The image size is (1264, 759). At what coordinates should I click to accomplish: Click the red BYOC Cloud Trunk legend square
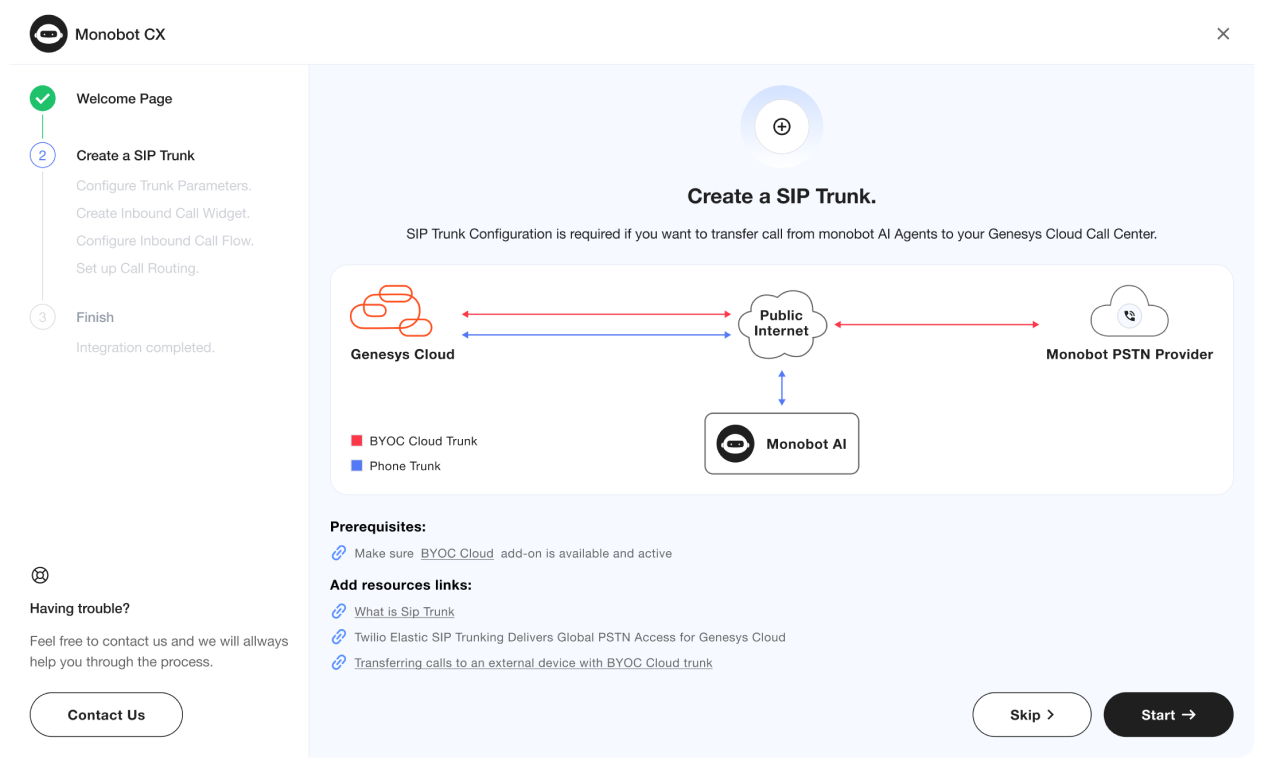click(356, 441)
